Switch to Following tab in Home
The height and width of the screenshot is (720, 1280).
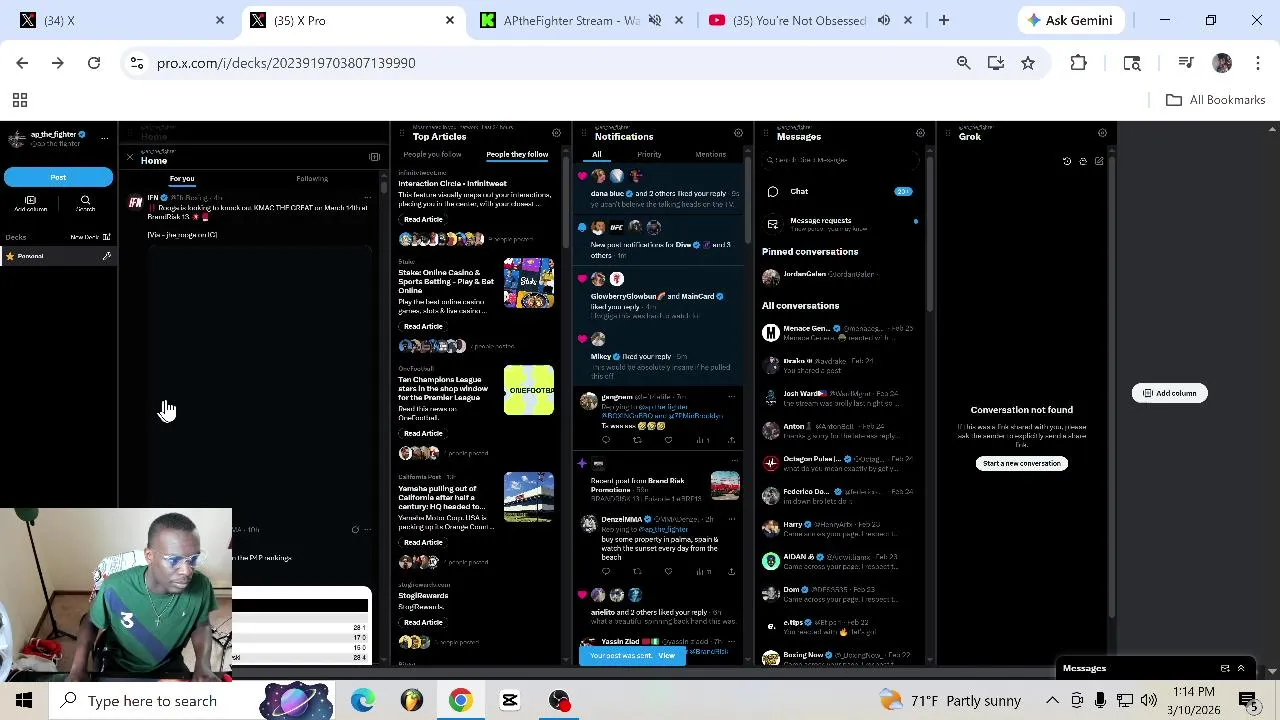click(x=312, y=179)
